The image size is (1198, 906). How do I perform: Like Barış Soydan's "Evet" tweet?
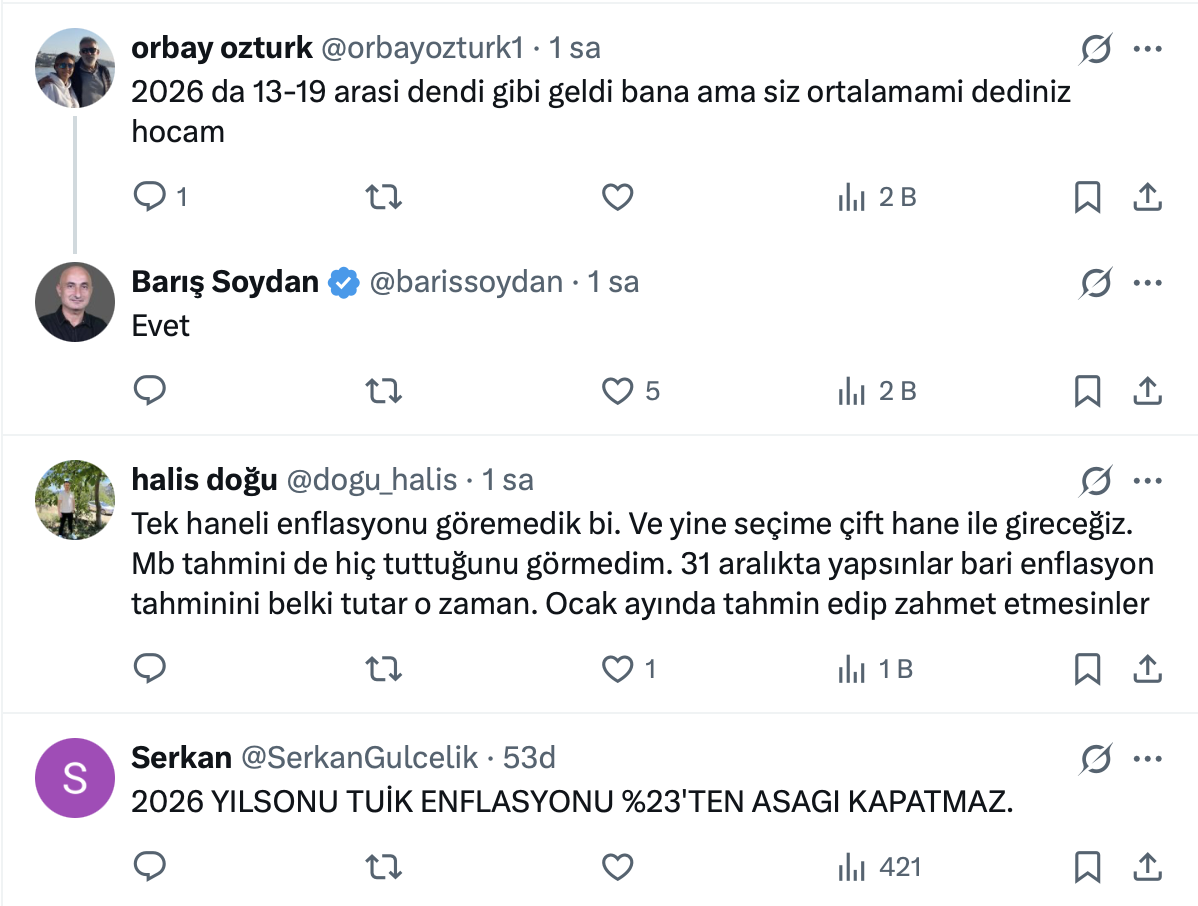[618, 390]
